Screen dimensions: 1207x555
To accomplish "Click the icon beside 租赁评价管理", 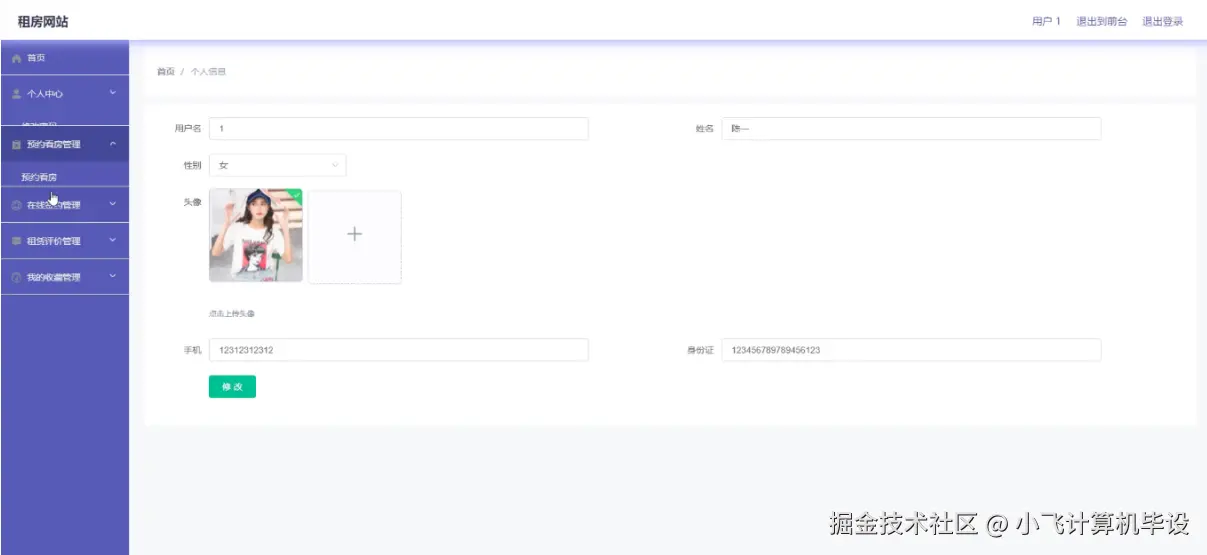I will tap(16, 241).
